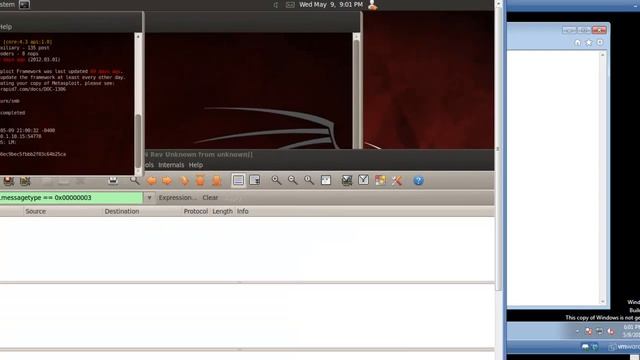Image resolution: width=640 pixels, height=360 pixels.
Task: Sort by the Destination column header
Action: pos(122,211)
